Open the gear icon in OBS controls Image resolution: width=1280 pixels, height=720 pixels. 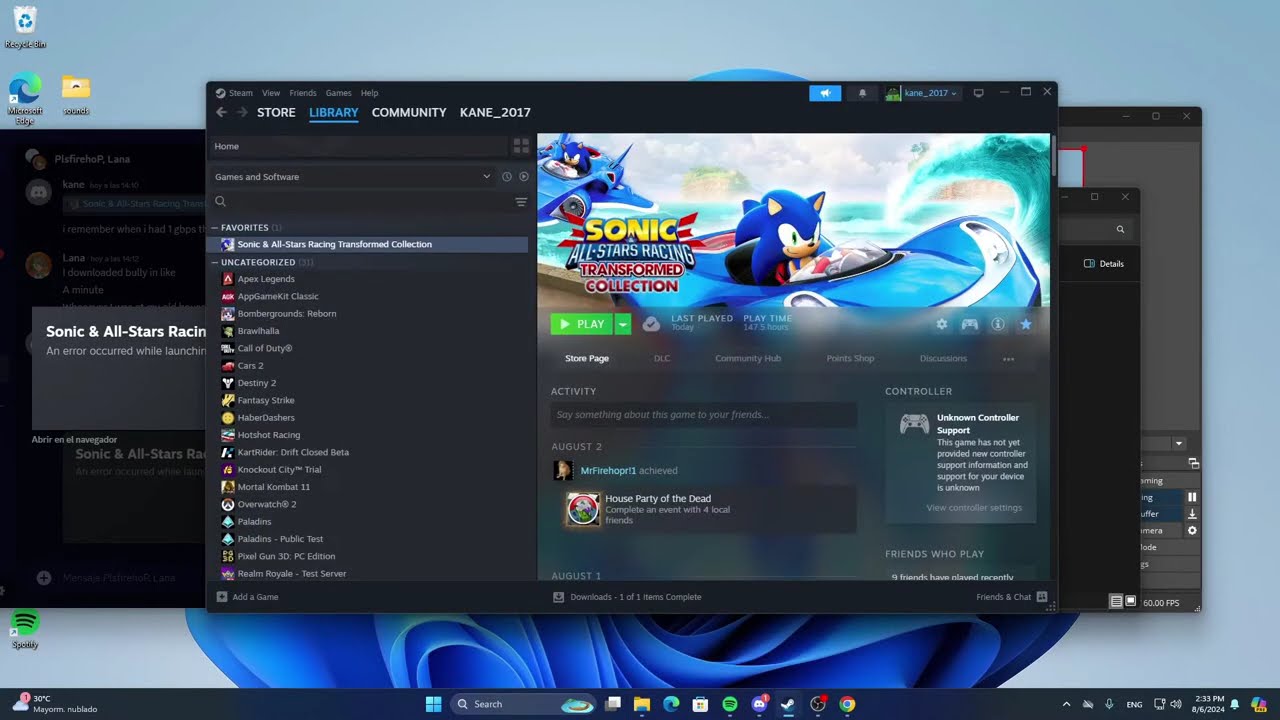click(1192, 531)
